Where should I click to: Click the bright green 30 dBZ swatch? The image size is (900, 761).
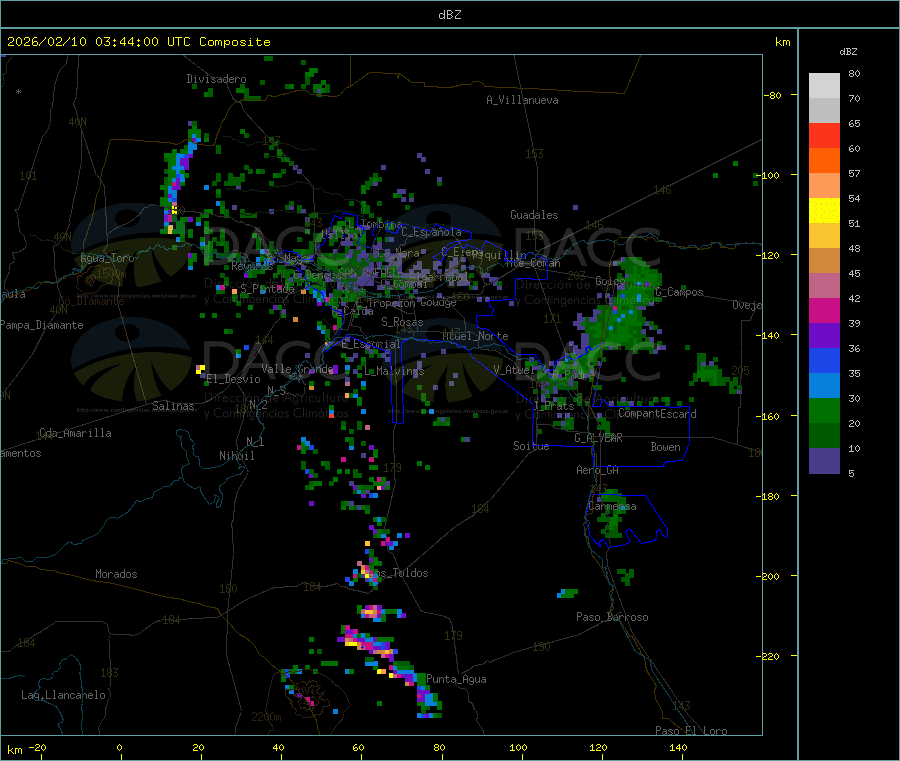tap(824, 410)
